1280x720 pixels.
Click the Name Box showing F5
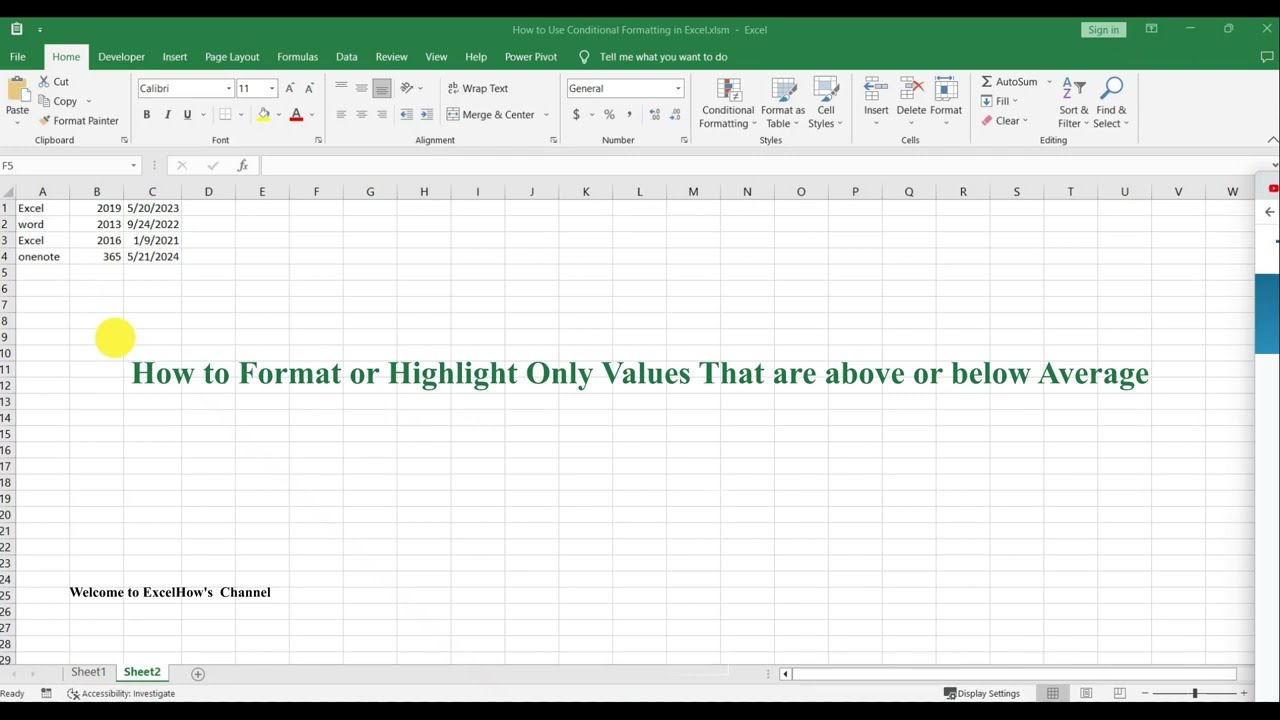coord(69,166)
